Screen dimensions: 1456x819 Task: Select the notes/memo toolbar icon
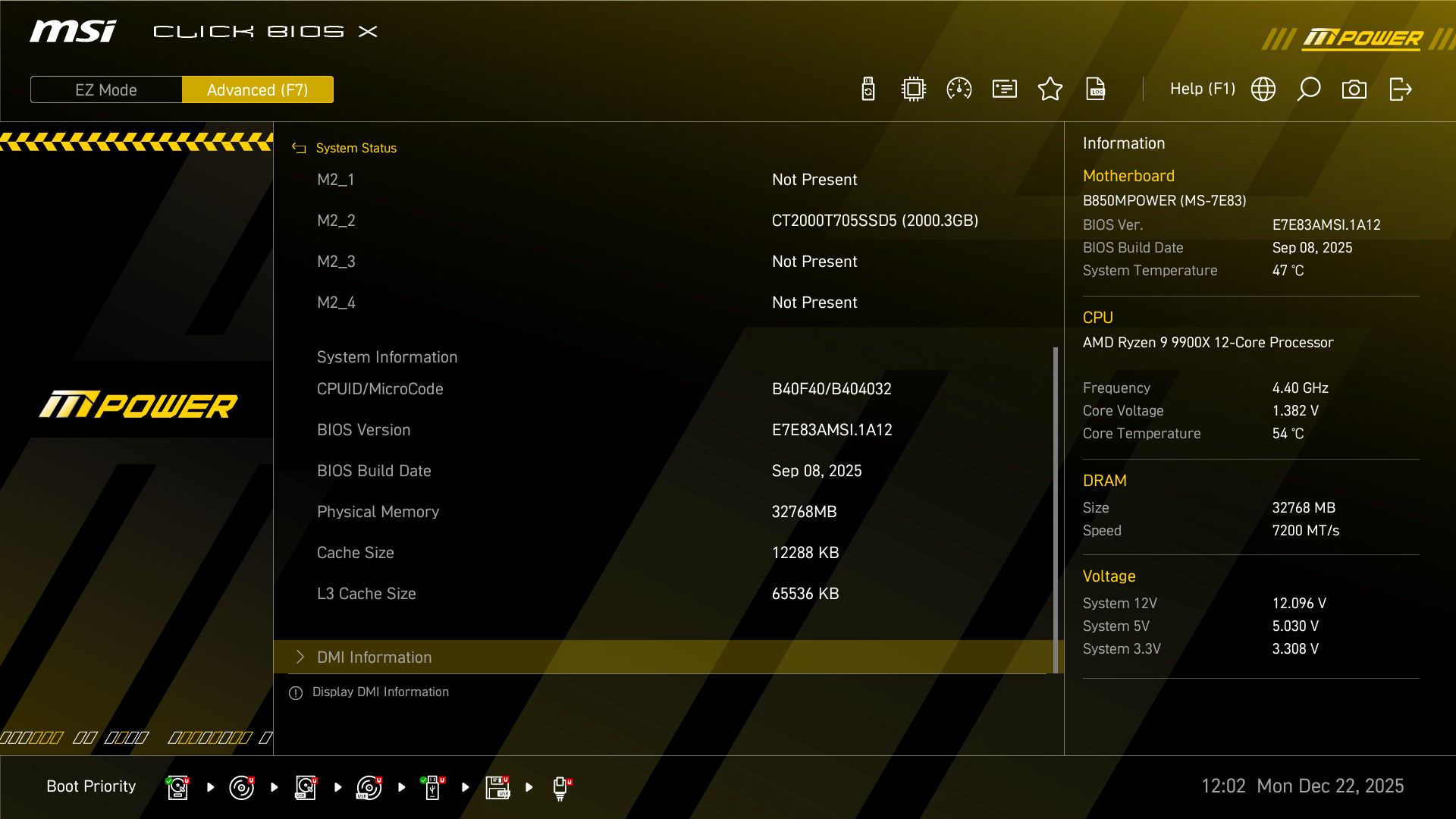click(x=1004, y=89)
